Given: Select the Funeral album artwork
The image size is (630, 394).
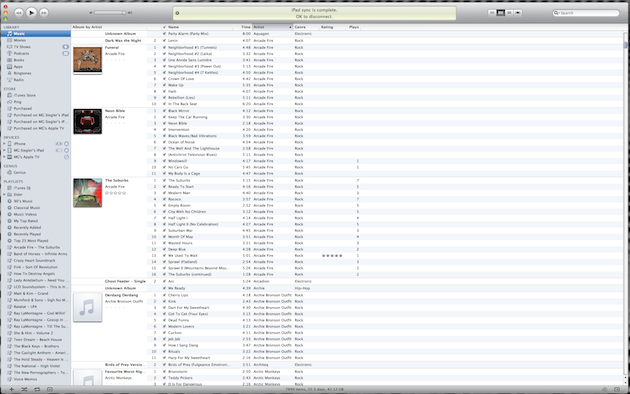Looking at the screenshot, I should [88, 60].
